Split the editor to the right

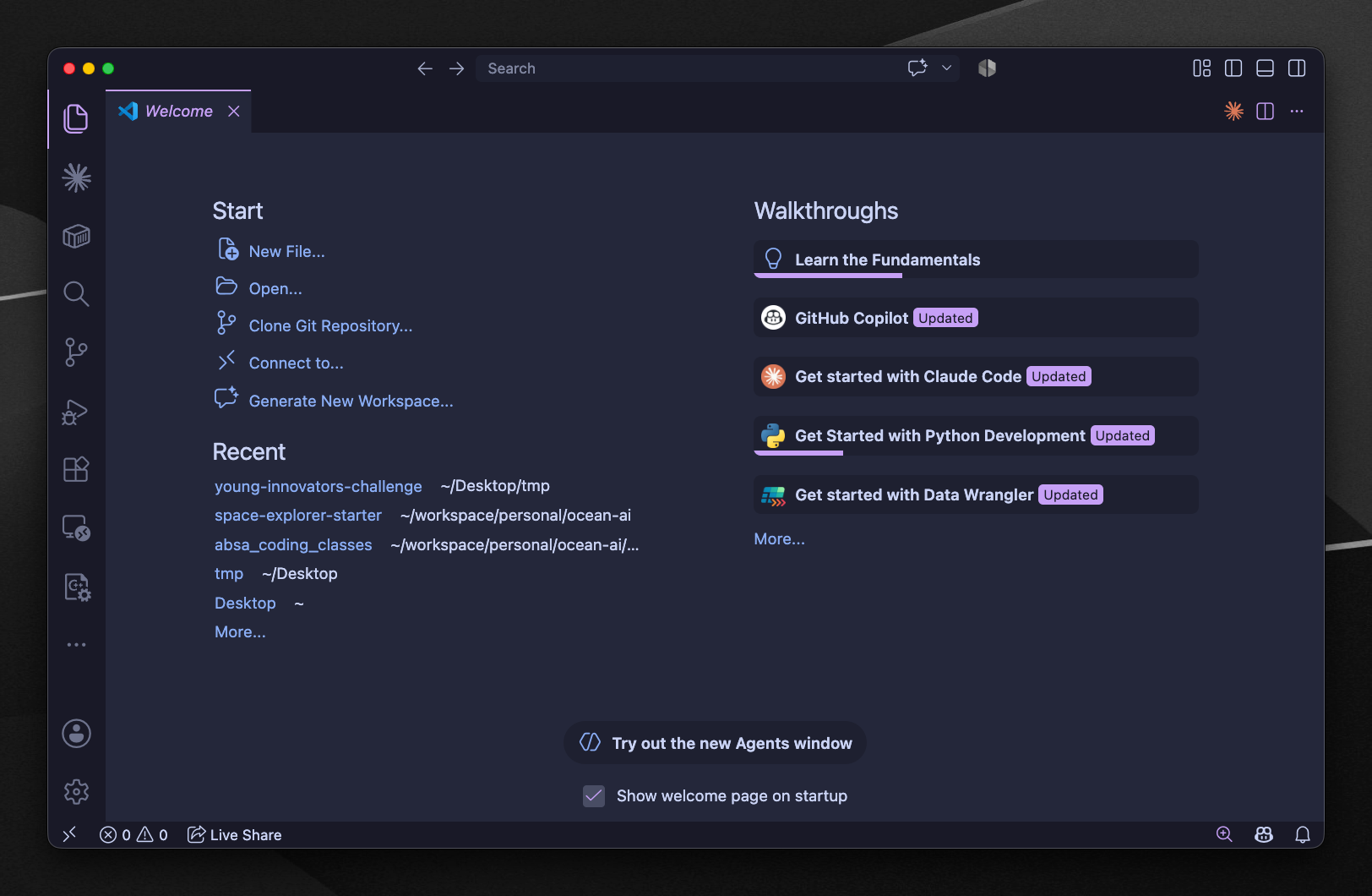(x=1265, y=111)
